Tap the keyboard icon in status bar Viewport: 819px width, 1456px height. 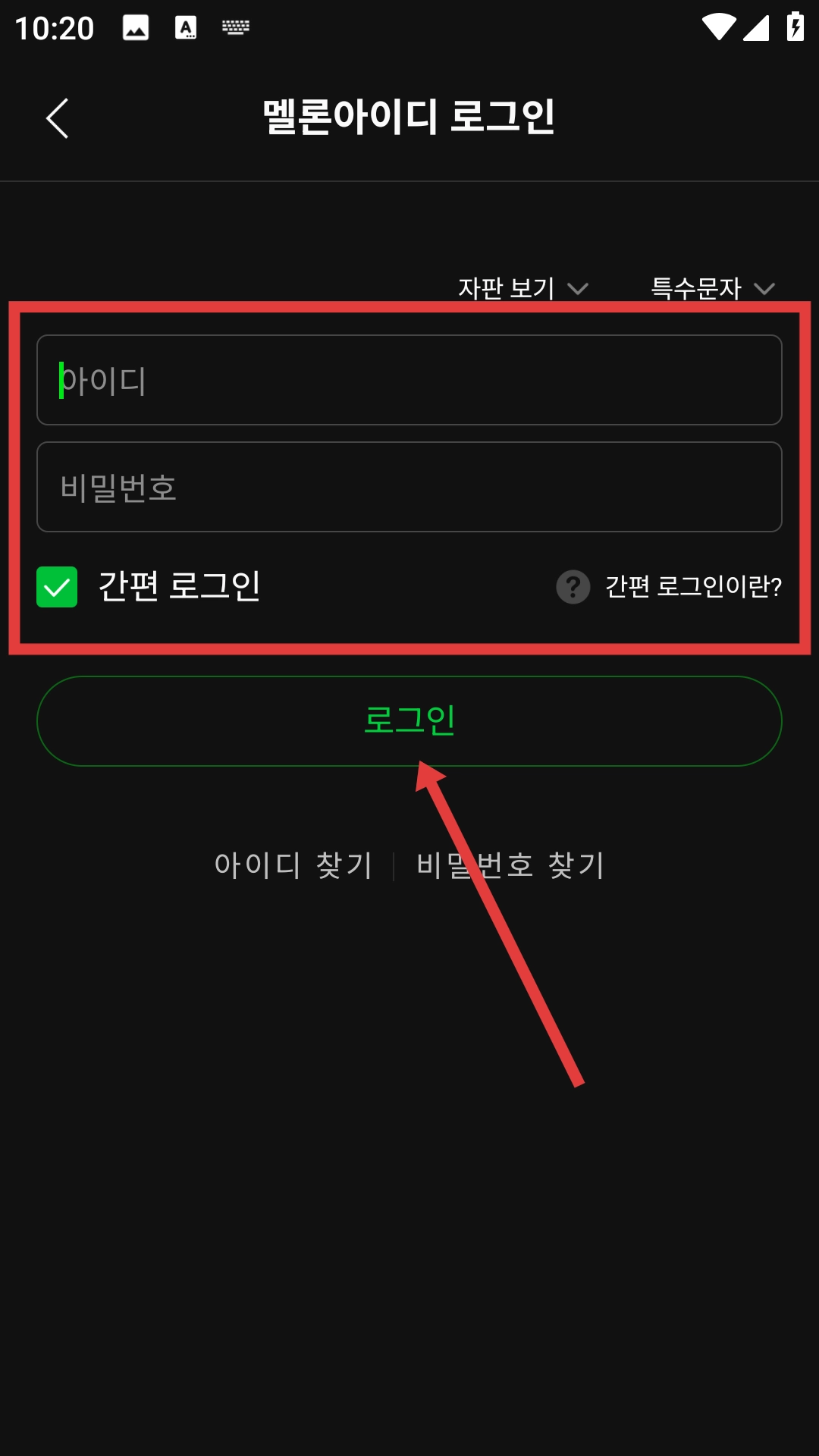tap(235, 27)
